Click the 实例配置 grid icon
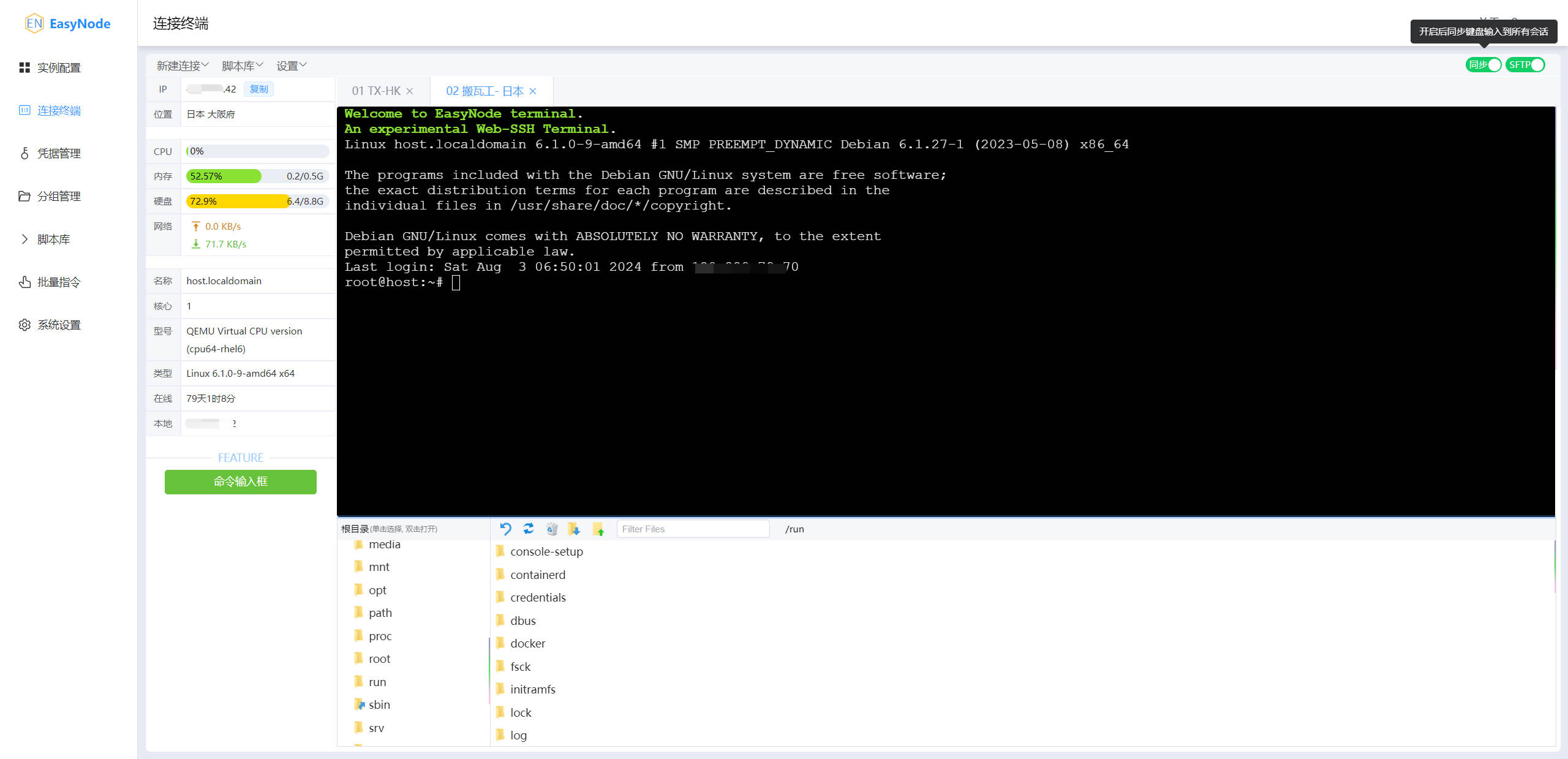The width and height of the screenshot is (1568, 759). pyautogui.click(x=24, y=67)
